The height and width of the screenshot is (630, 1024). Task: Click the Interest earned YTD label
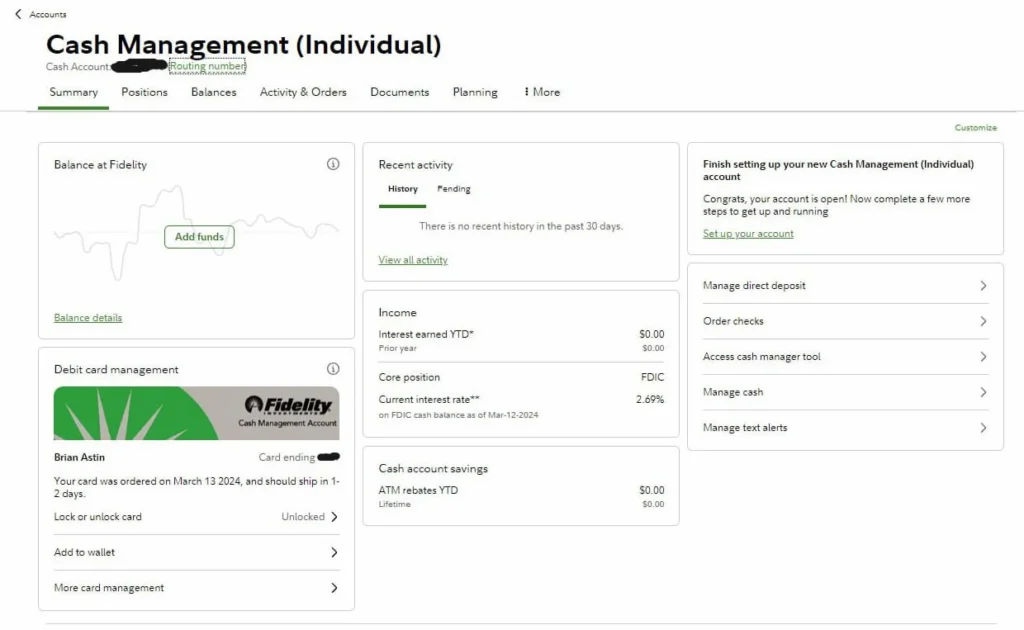[x=426, y=334]
